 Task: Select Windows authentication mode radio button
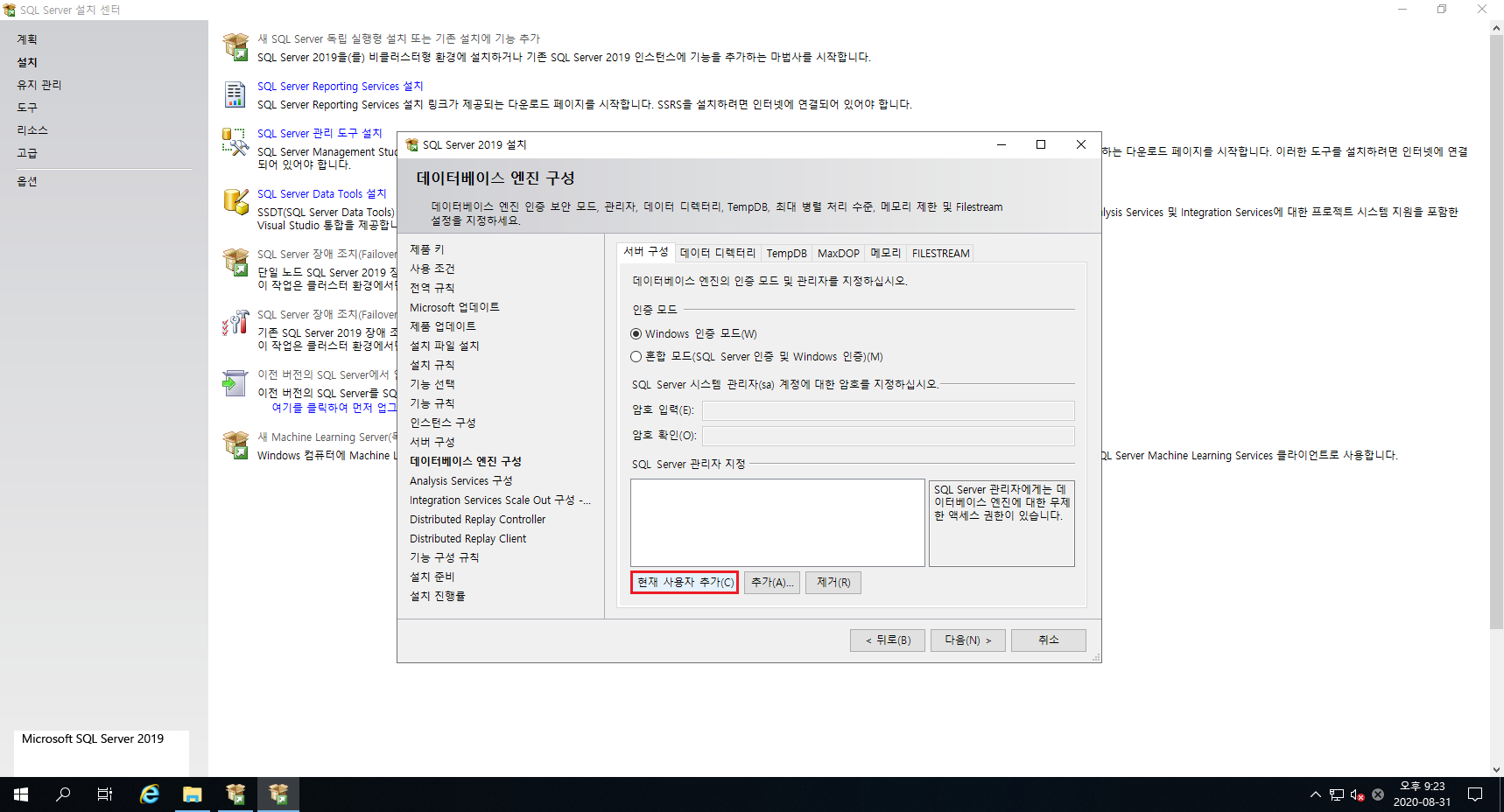636,333
